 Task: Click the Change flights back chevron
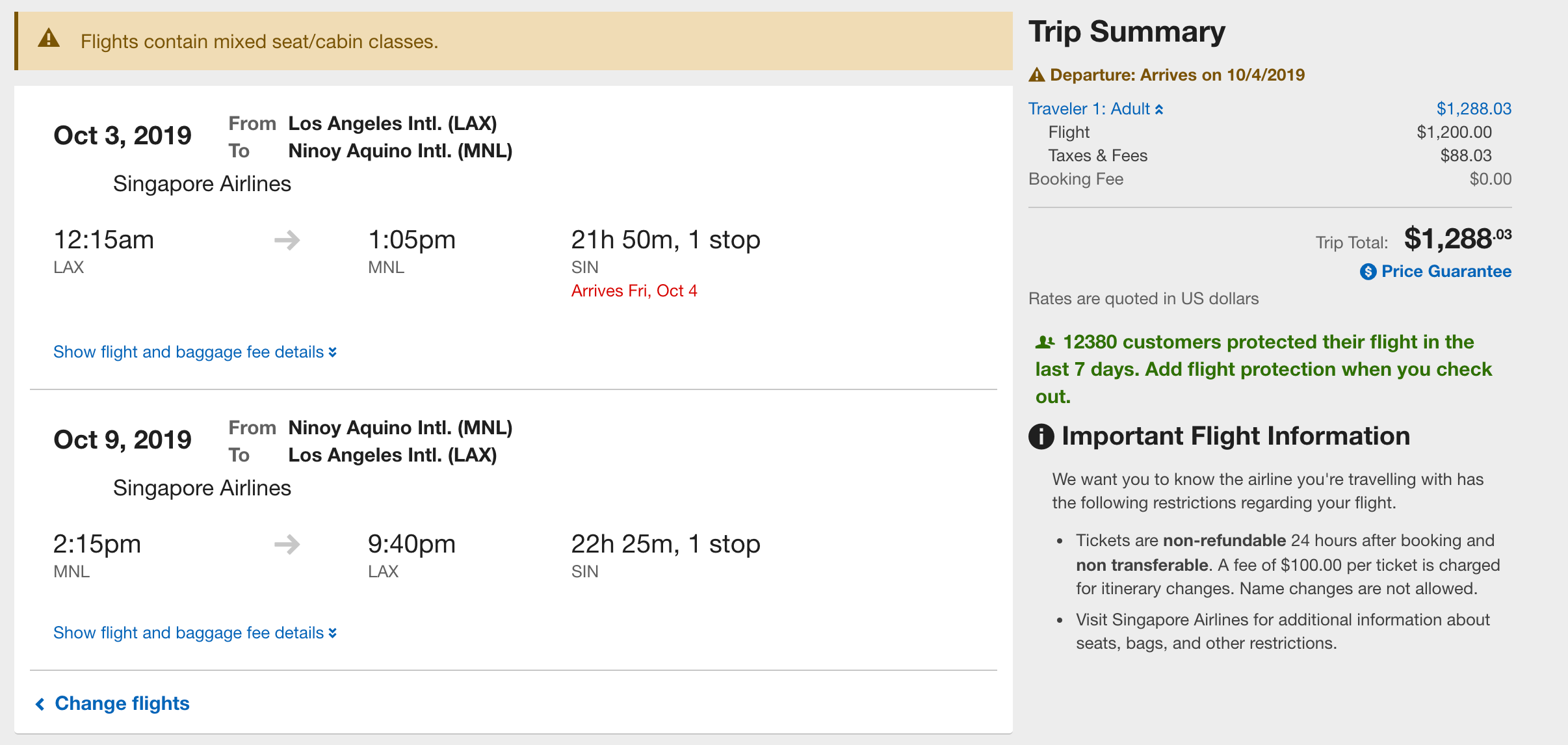(x=40, y=704)
